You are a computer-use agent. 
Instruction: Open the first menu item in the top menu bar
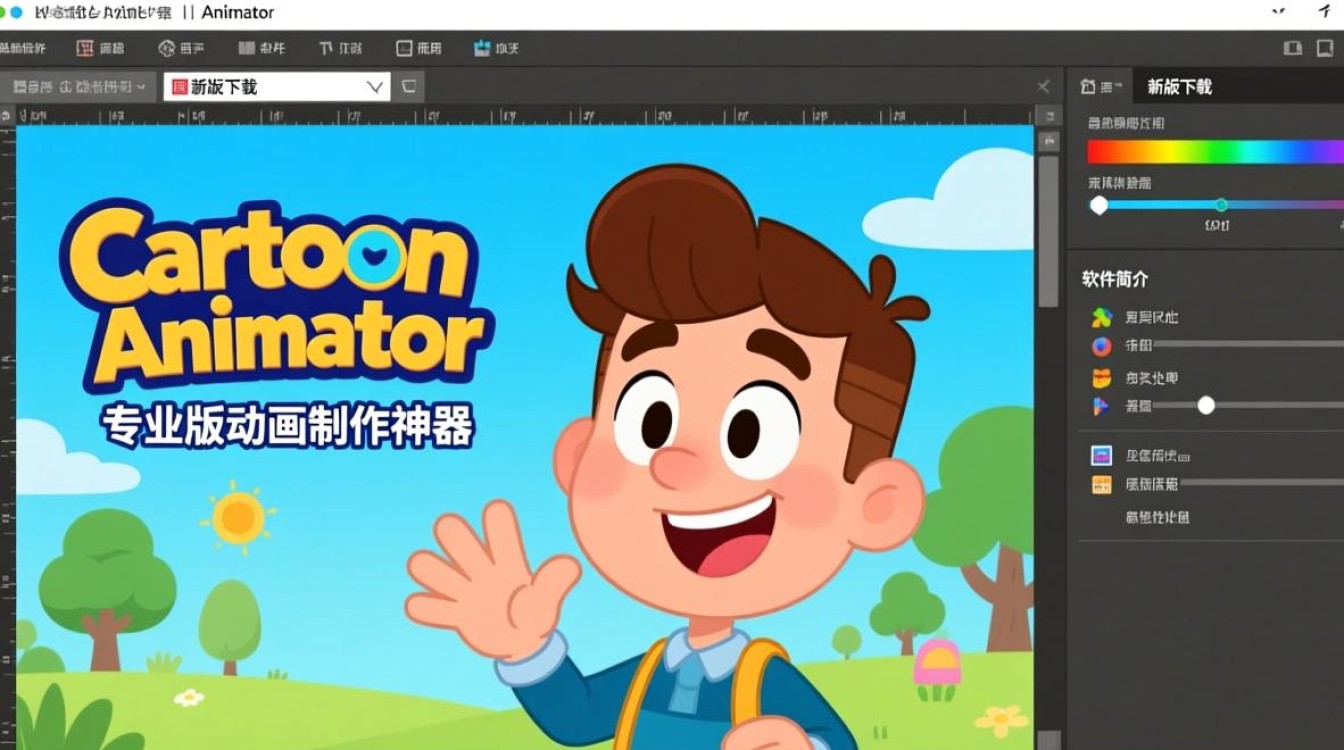pyautogui.click(x=25, y=47)
